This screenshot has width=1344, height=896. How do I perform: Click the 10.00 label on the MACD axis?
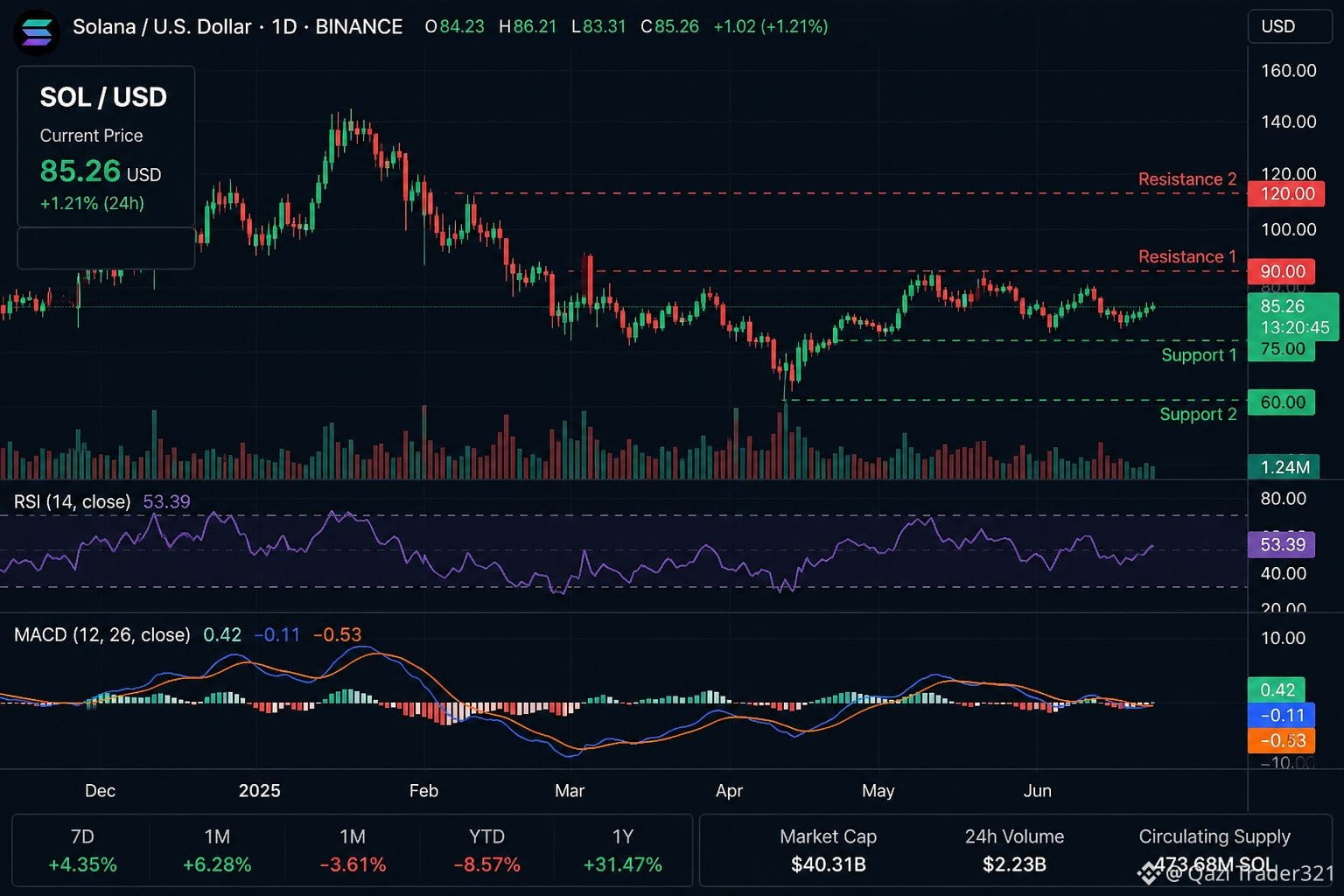pos(1284,638)
